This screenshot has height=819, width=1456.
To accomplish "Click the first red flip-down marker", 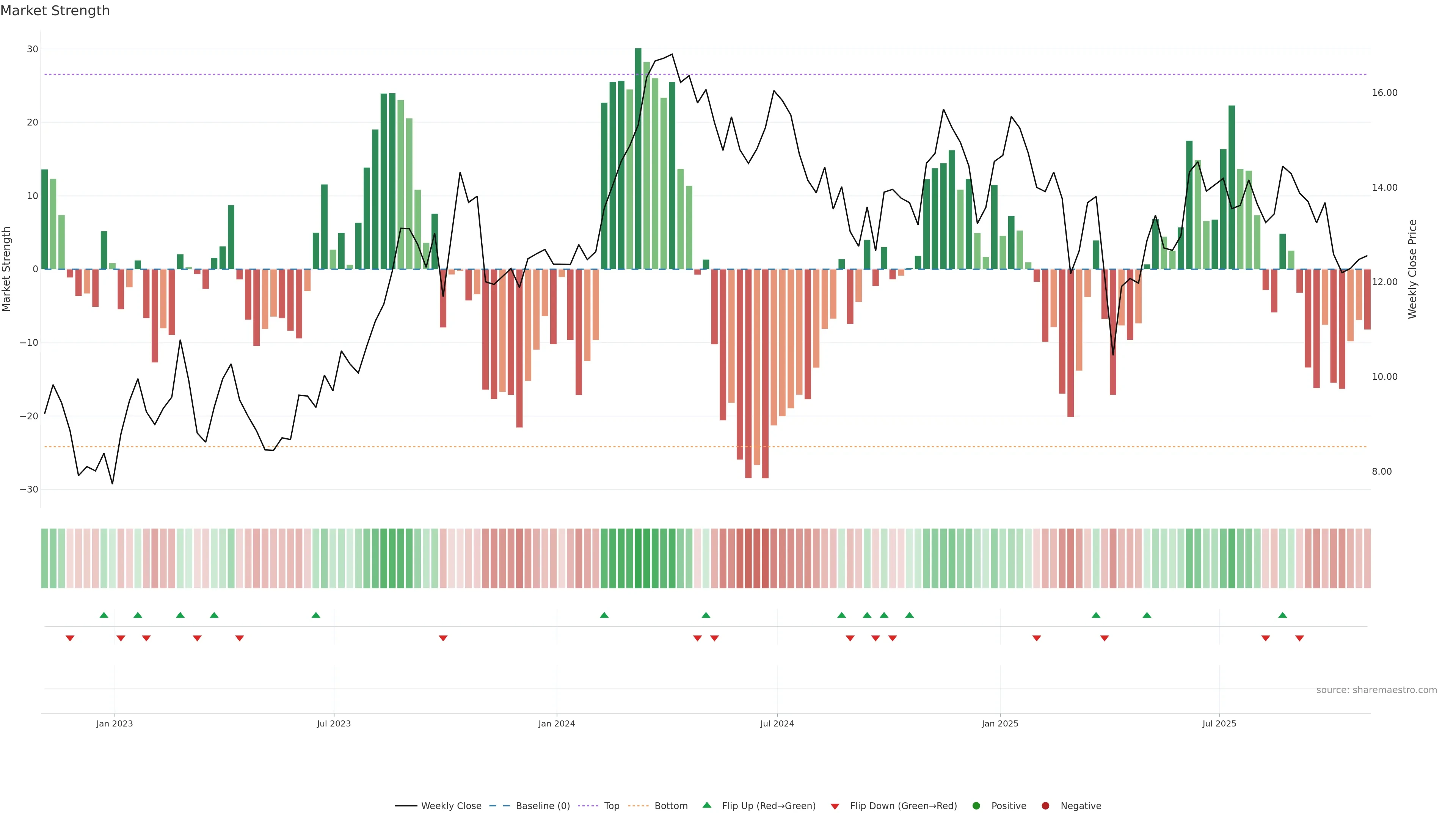I will 70,638.
